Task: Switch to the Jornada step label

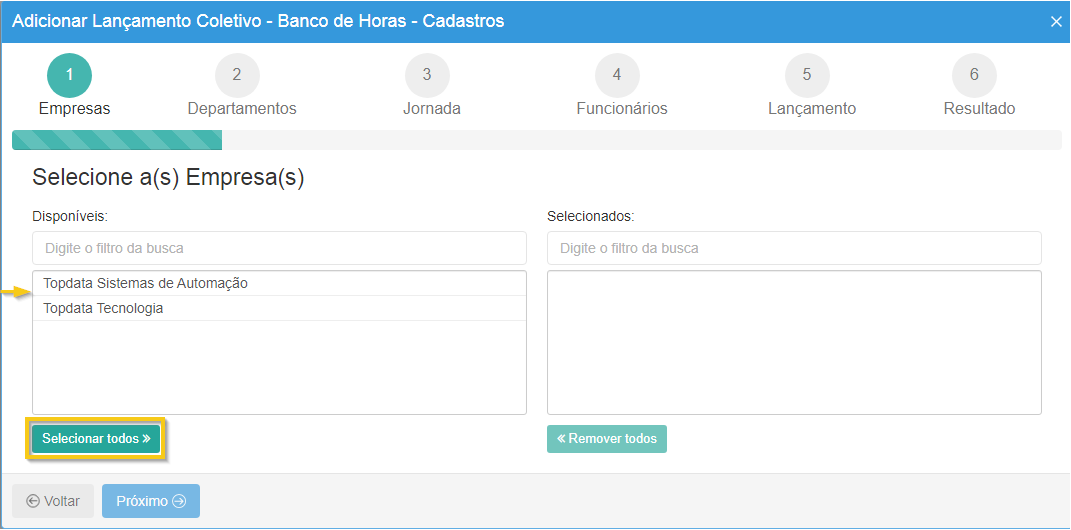Action: tap(432, 109)
